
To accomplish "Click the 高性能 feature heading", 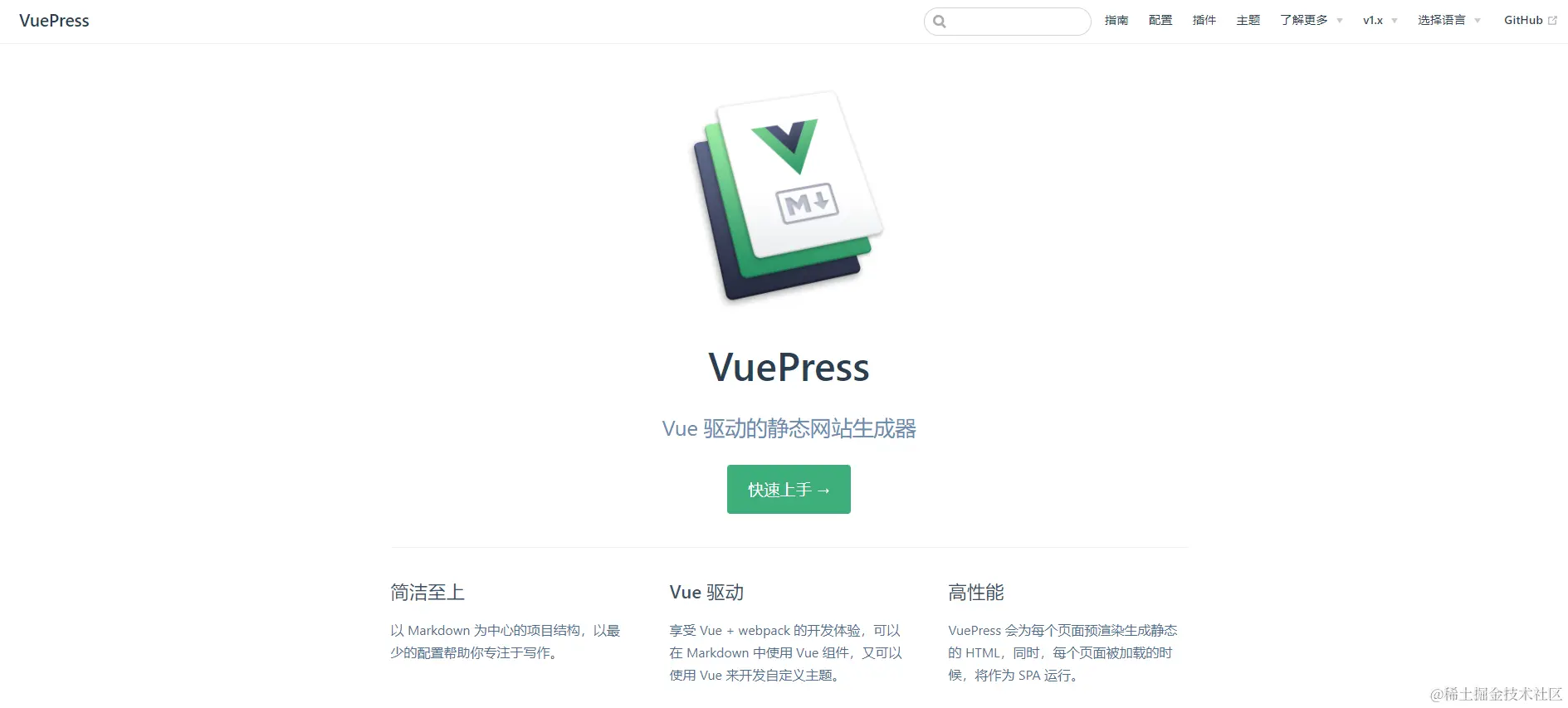I will [x=976, y=593].
